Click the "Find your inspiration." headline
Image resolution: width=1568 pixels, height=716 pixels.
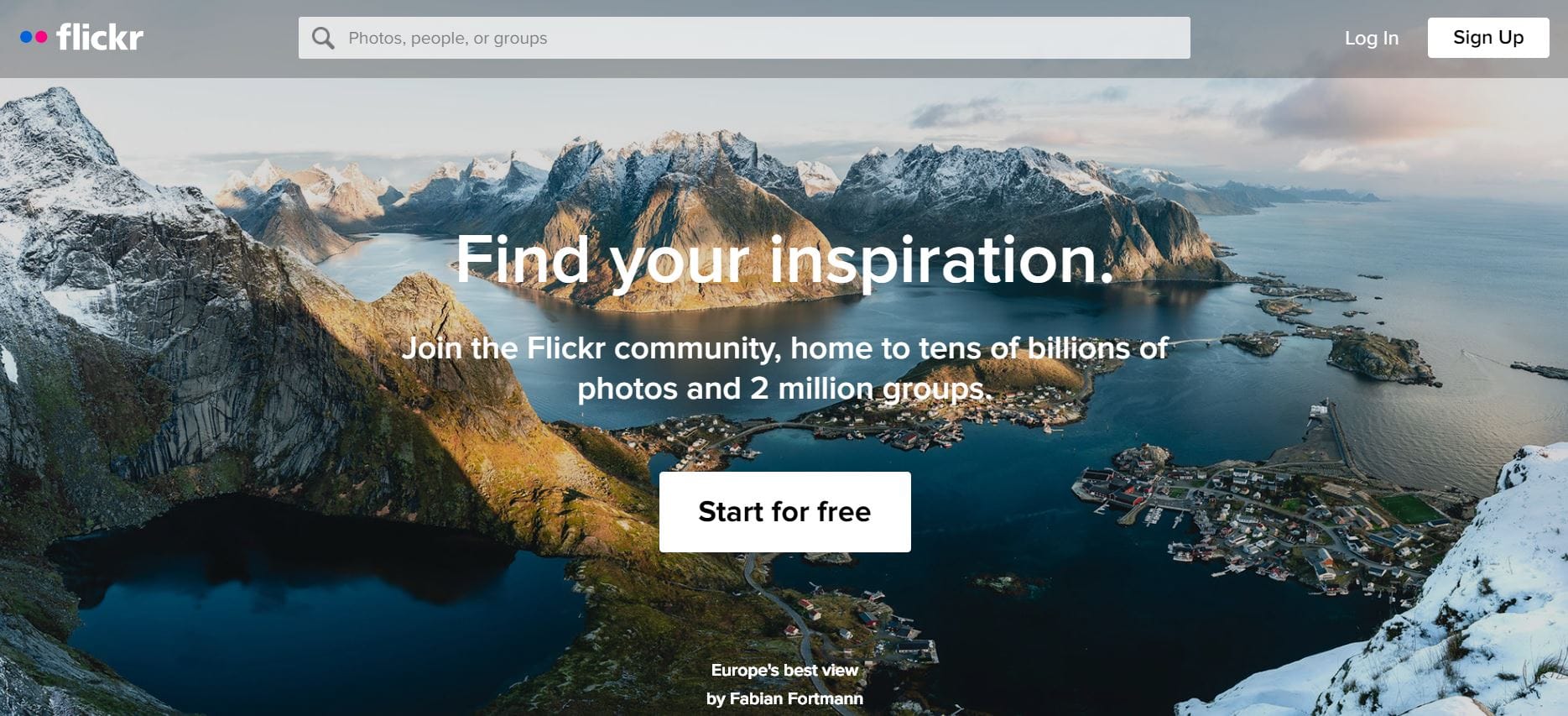coord(785,260)
